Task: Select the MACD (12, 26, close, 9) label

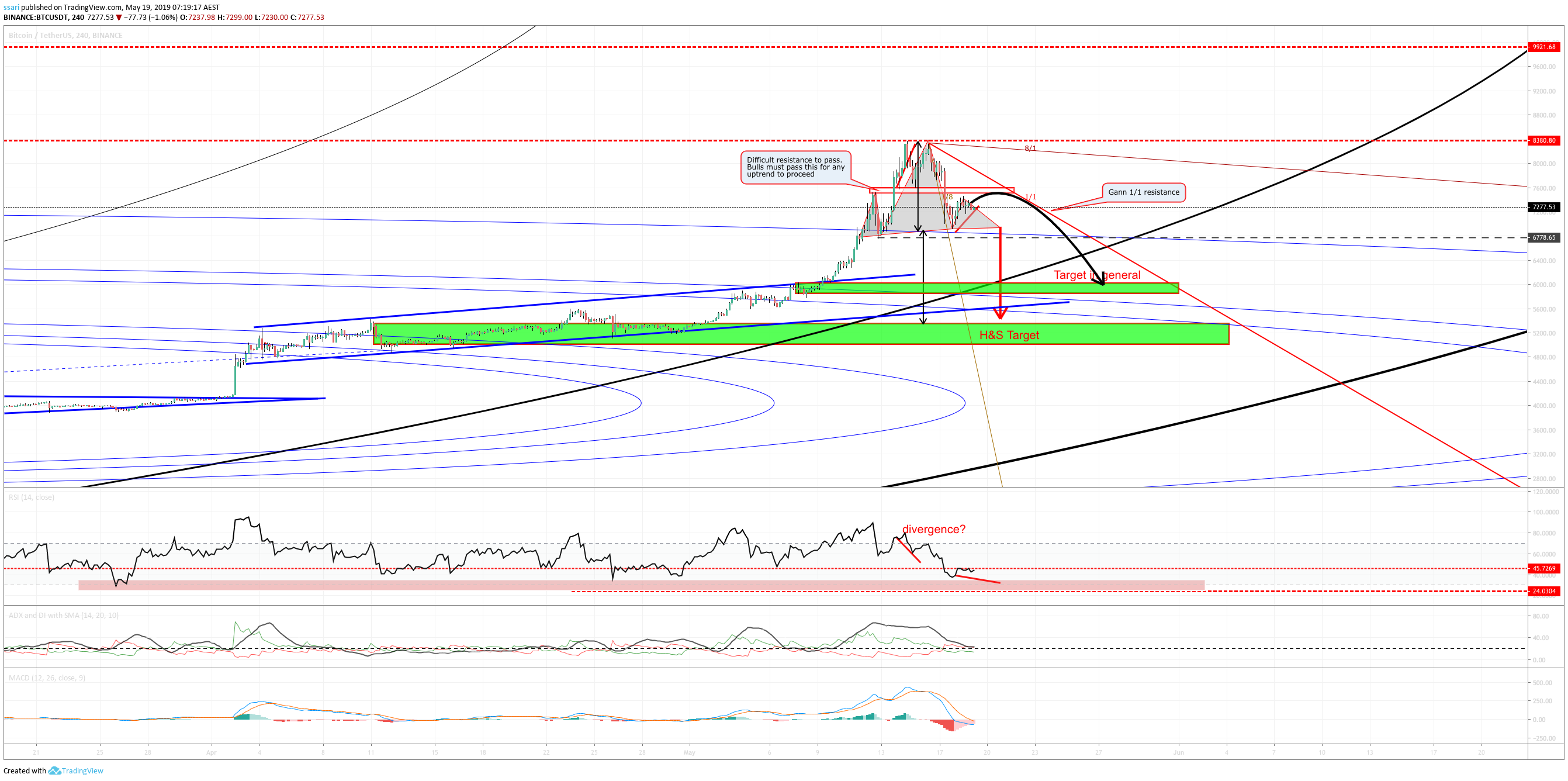Action: pos(47,678)
